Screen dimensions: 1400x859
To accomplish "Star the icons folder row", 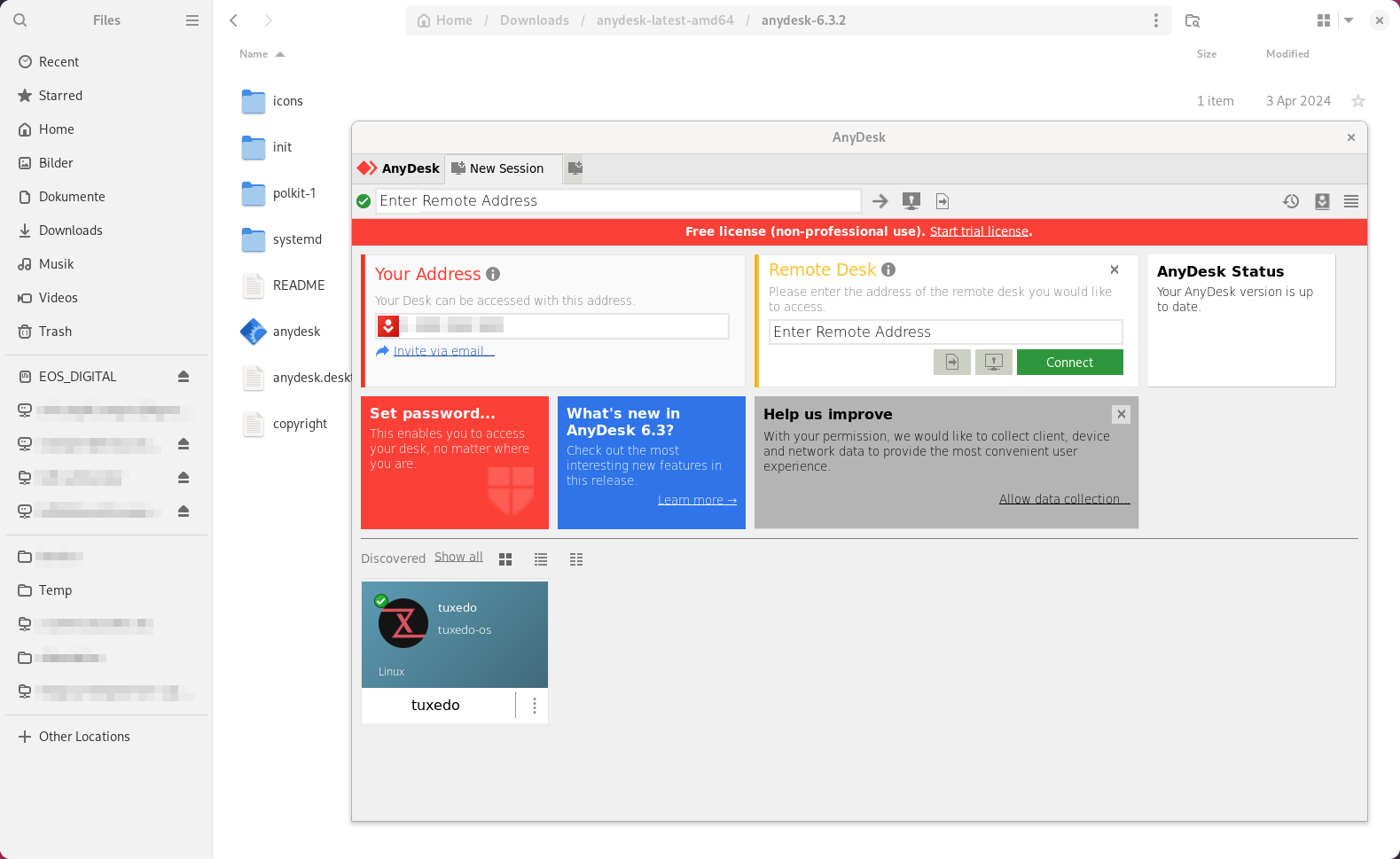I will [1357, 101].
